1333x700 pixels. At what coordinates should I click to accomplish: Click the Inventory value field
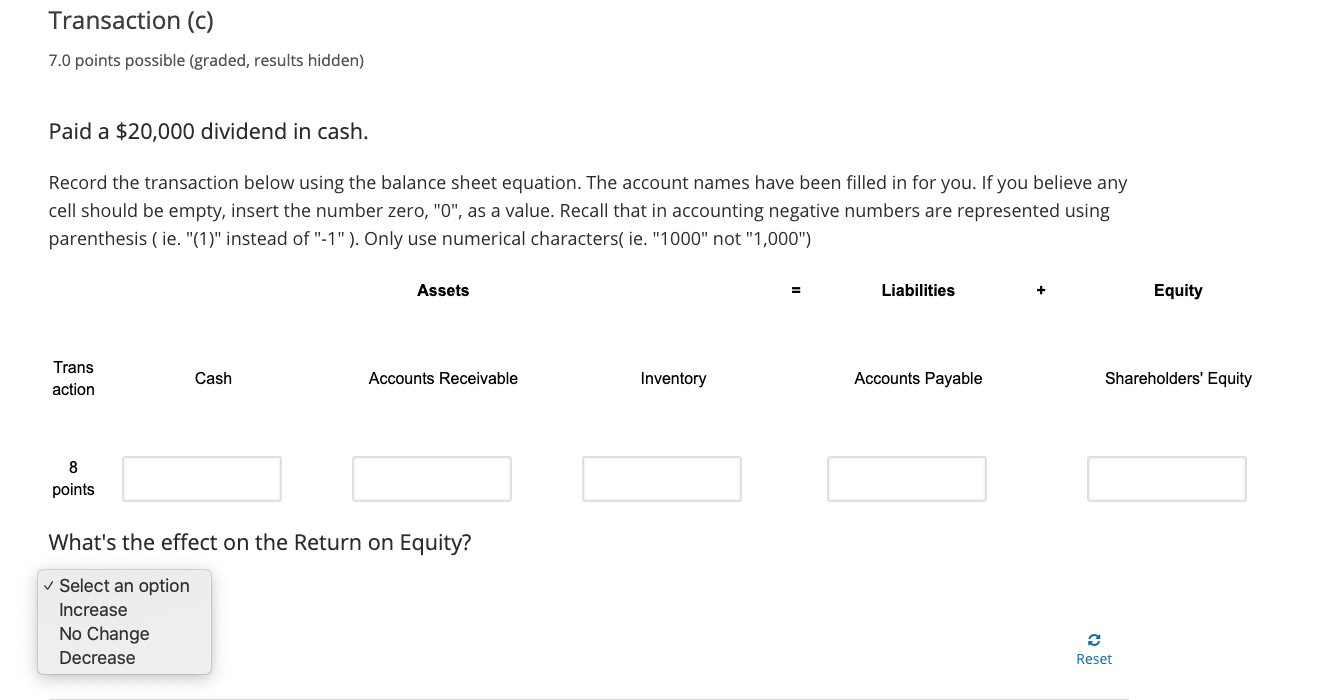click(x=661, y=478)
